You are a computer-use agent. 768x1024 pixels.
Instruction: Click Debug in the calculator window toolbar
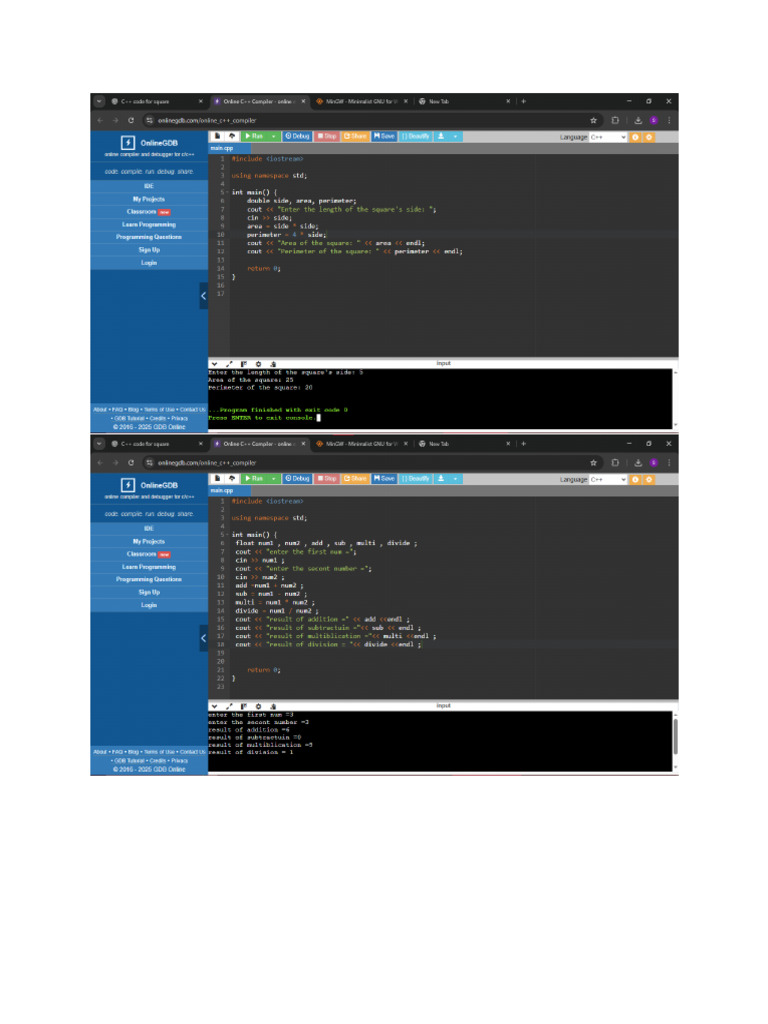[297, 479]
